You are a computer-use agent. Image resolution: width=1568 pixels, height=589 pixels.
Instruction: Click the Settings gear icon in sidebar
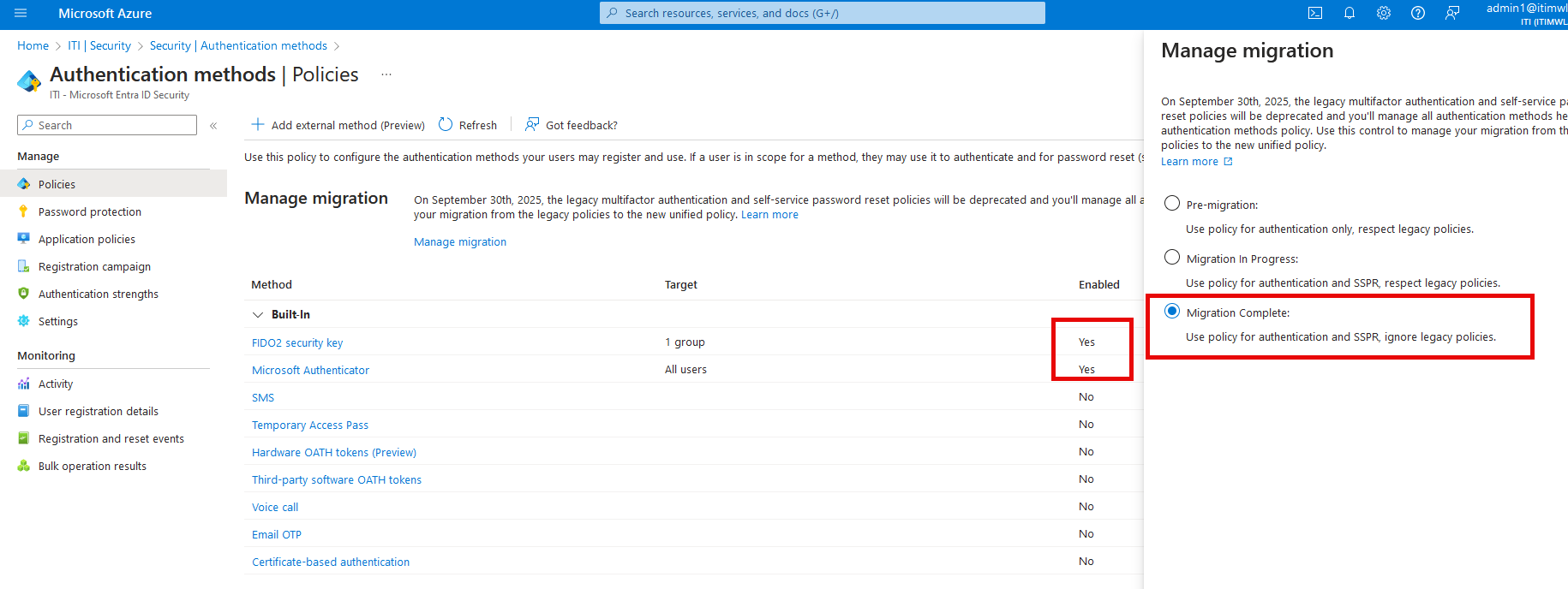pyautogui.click(x=24, y=321)
